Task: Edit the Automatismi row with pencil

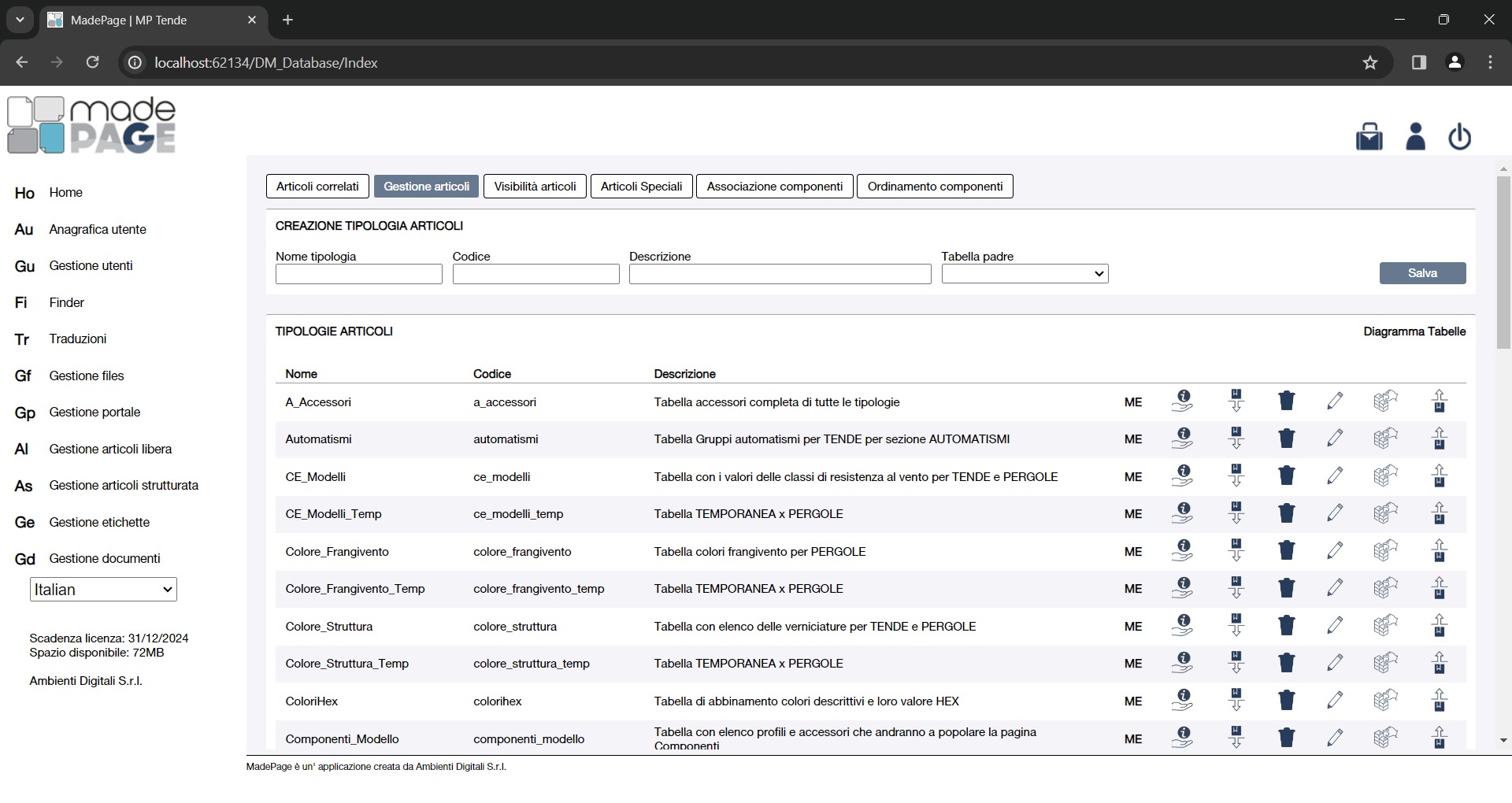Action: click(1335, 439)
